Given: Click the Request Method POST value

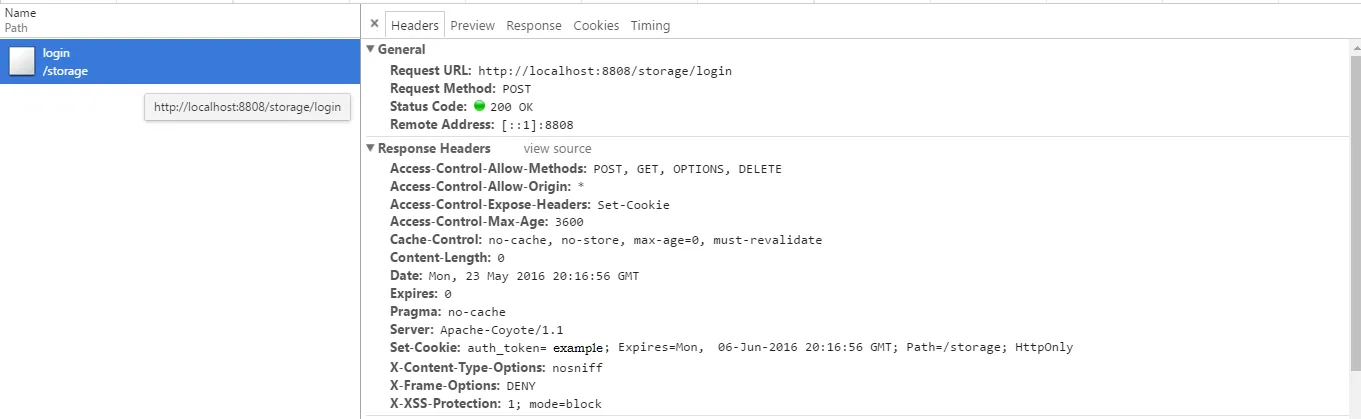Looking at the screenshot, I should point(517,89).
